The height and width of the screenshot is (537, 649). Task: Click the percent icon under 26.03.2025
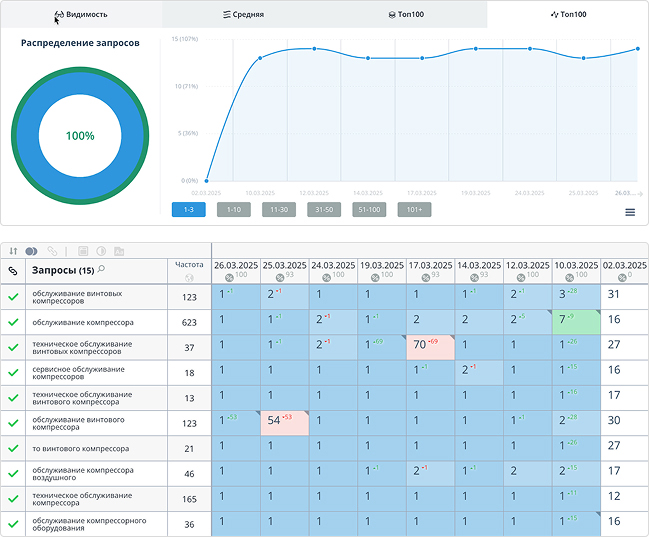pos(229,276)
